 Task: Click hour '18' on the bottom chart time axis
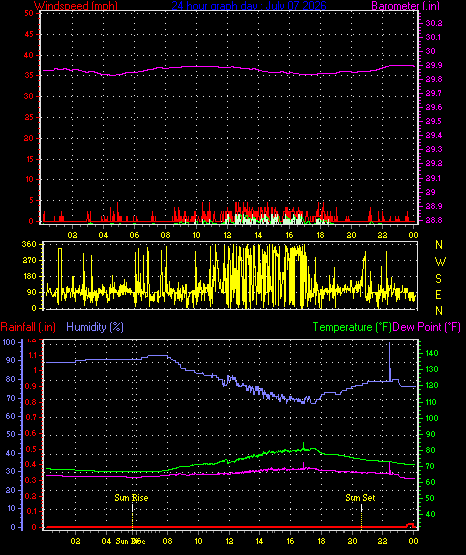click(x=321, y=541)
